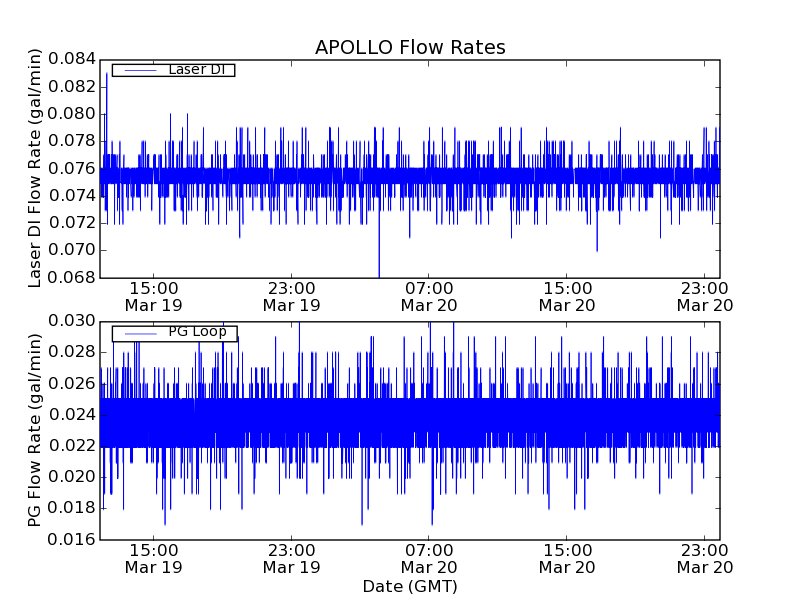Image resolution: width=800 pixels, height=600 pixels.
Task: Click '15:00 Mar 20' under the PG Loop plot
Action: point(567,559)
